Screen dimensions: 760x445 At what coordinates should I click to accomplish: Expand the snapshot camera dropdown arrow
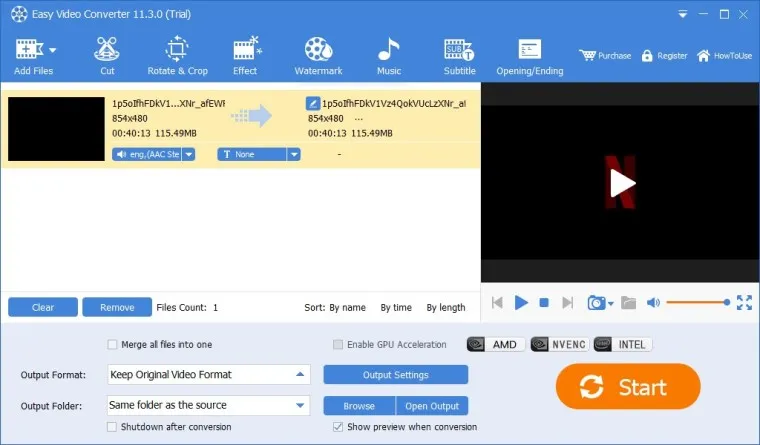click(x=611, y=304)
